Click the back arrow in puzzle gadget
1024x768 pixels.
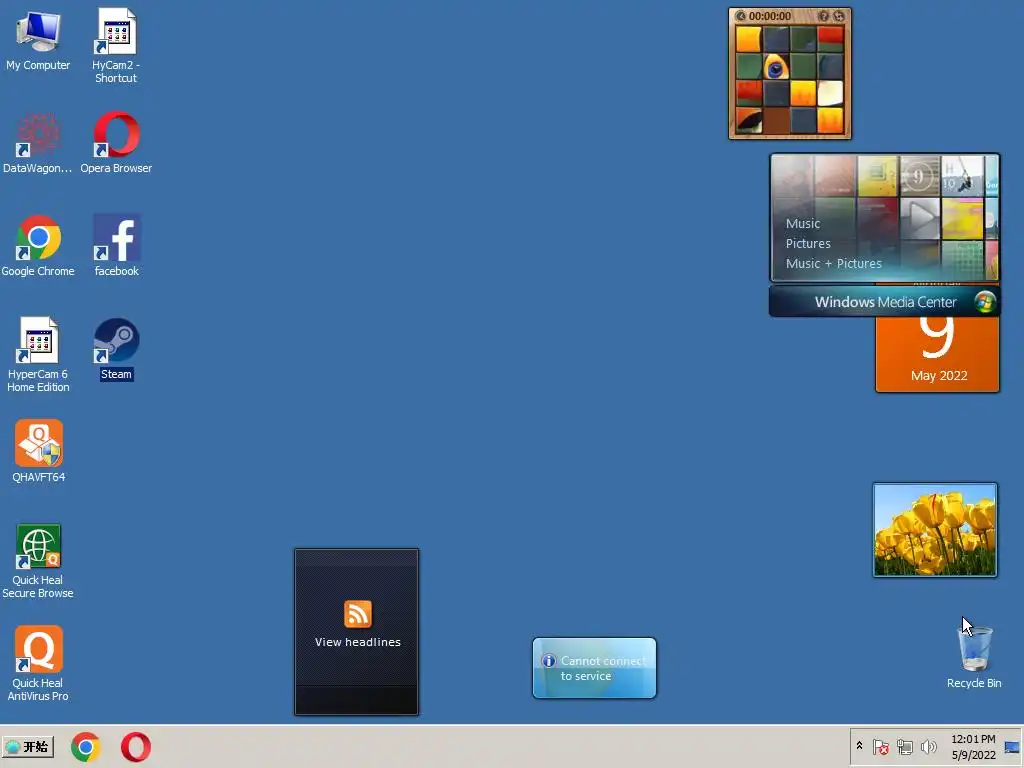pyautogui.click(x=741, y=16)
